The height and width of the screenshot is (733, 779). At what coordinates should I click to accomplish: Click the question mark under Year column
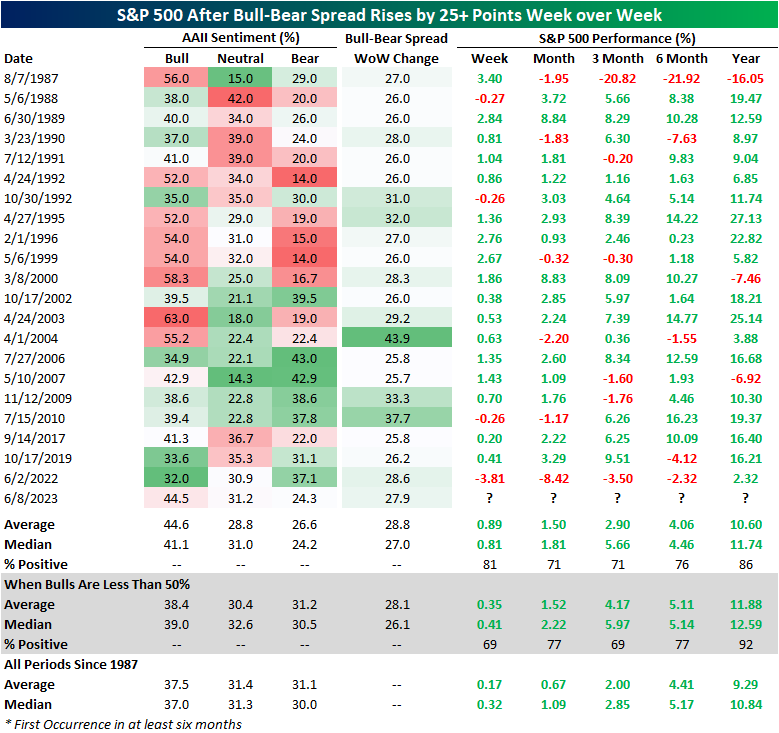pyautogui.click(x=745, y=498)
